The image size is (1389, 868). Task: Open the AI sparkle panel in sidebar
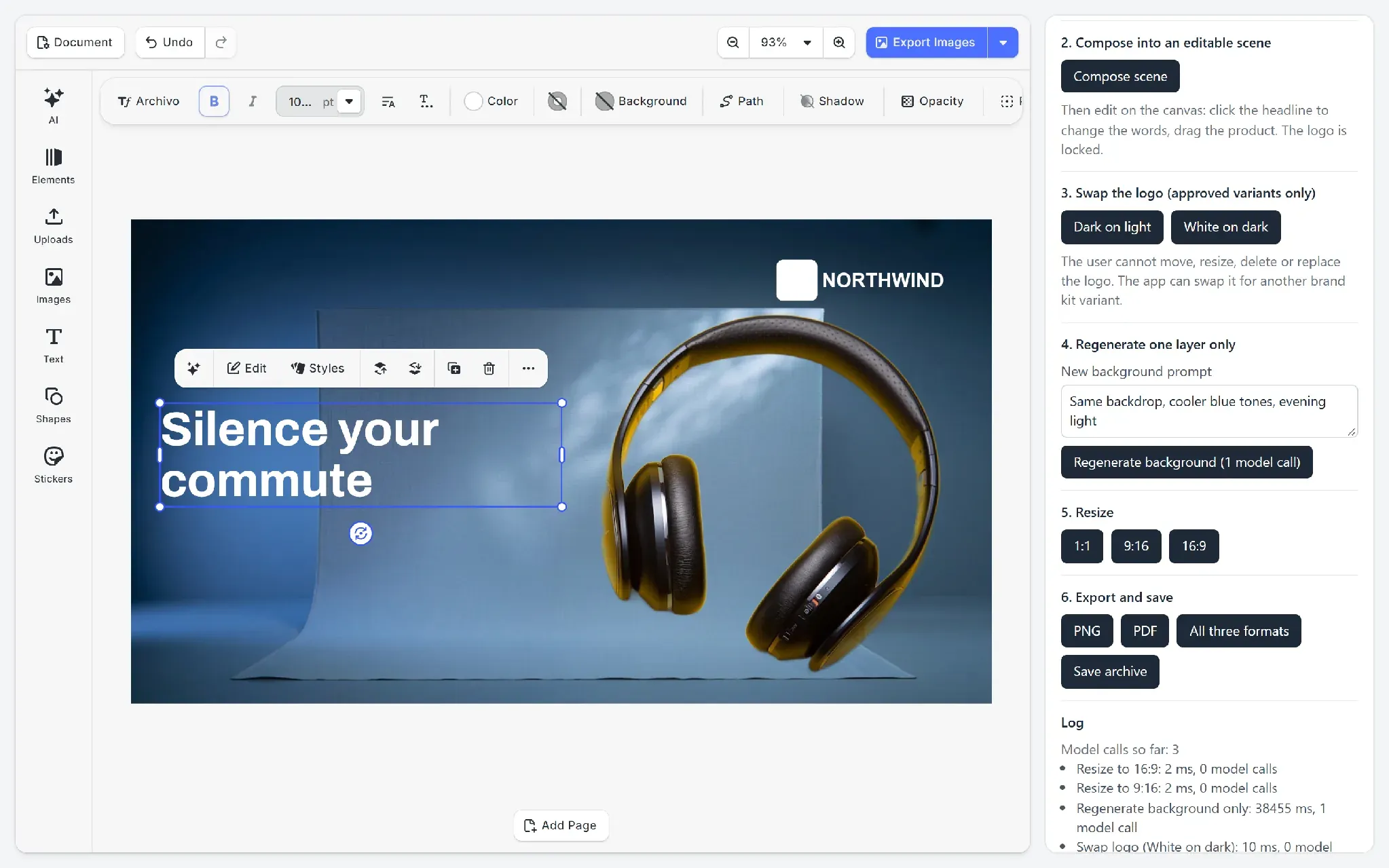(x=53, y=106)
